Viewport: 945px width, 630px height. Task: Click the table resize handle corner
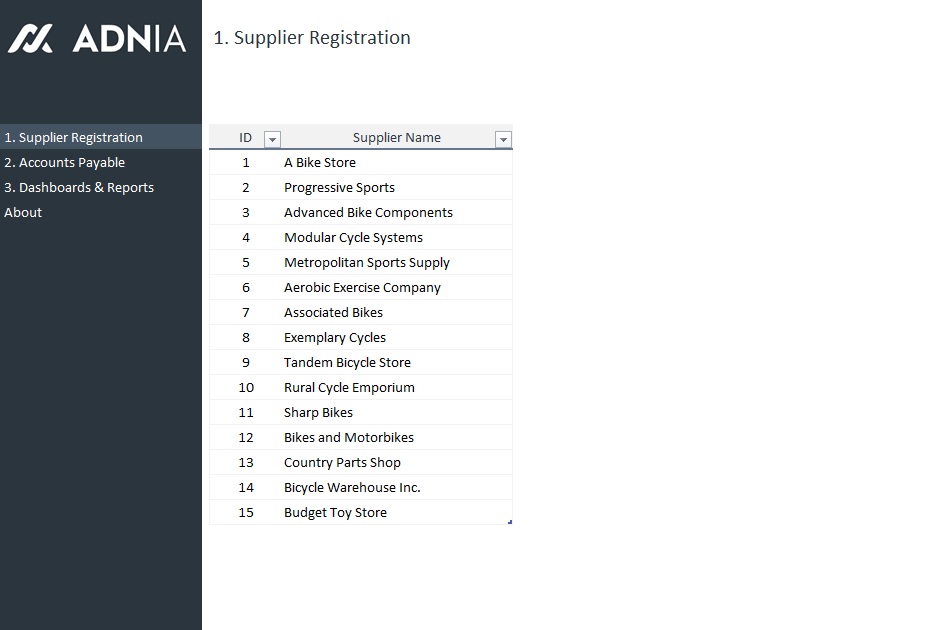510,522
